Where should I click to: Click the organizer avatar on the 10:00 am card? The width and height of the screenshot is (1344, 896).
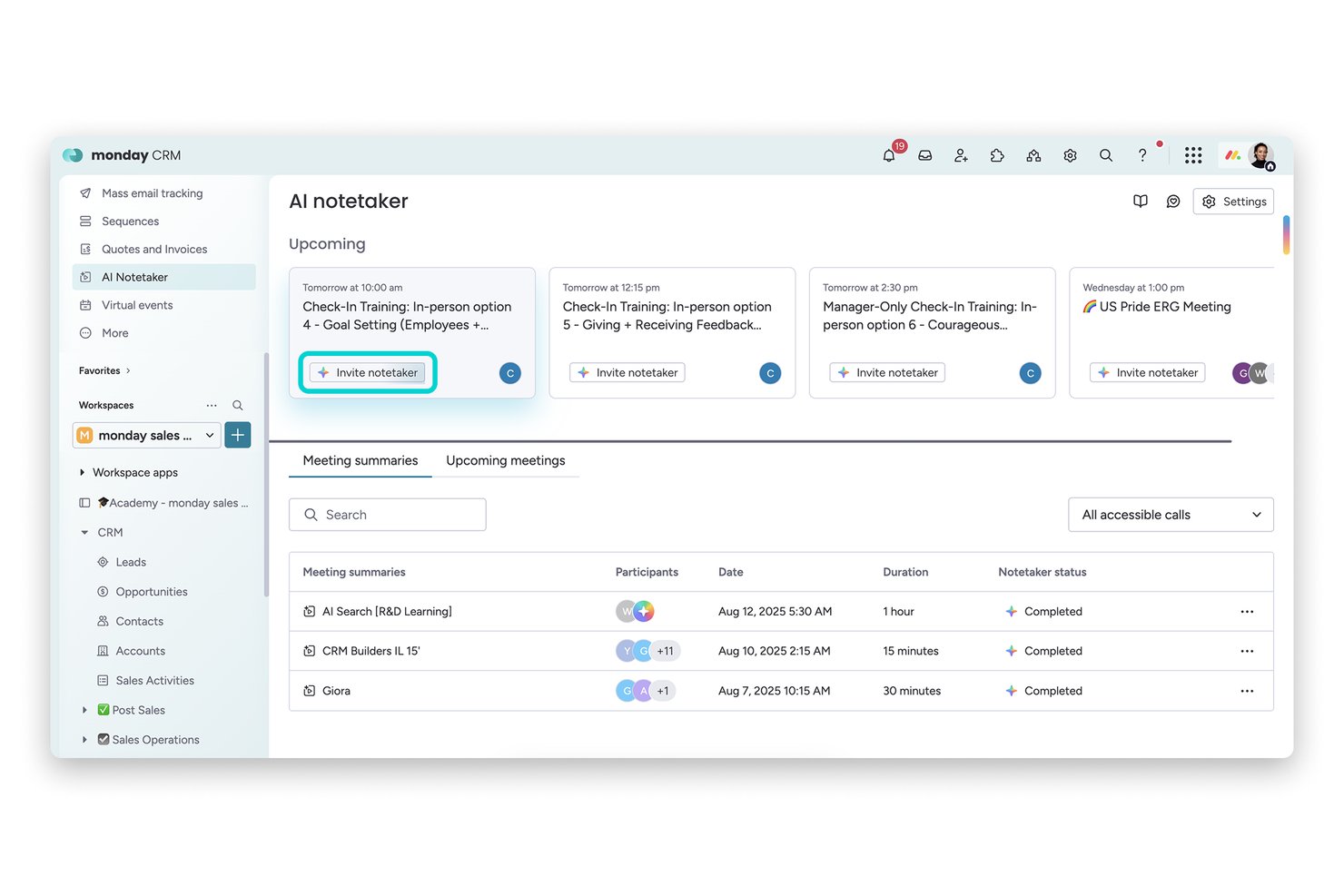tap(510, 373)
